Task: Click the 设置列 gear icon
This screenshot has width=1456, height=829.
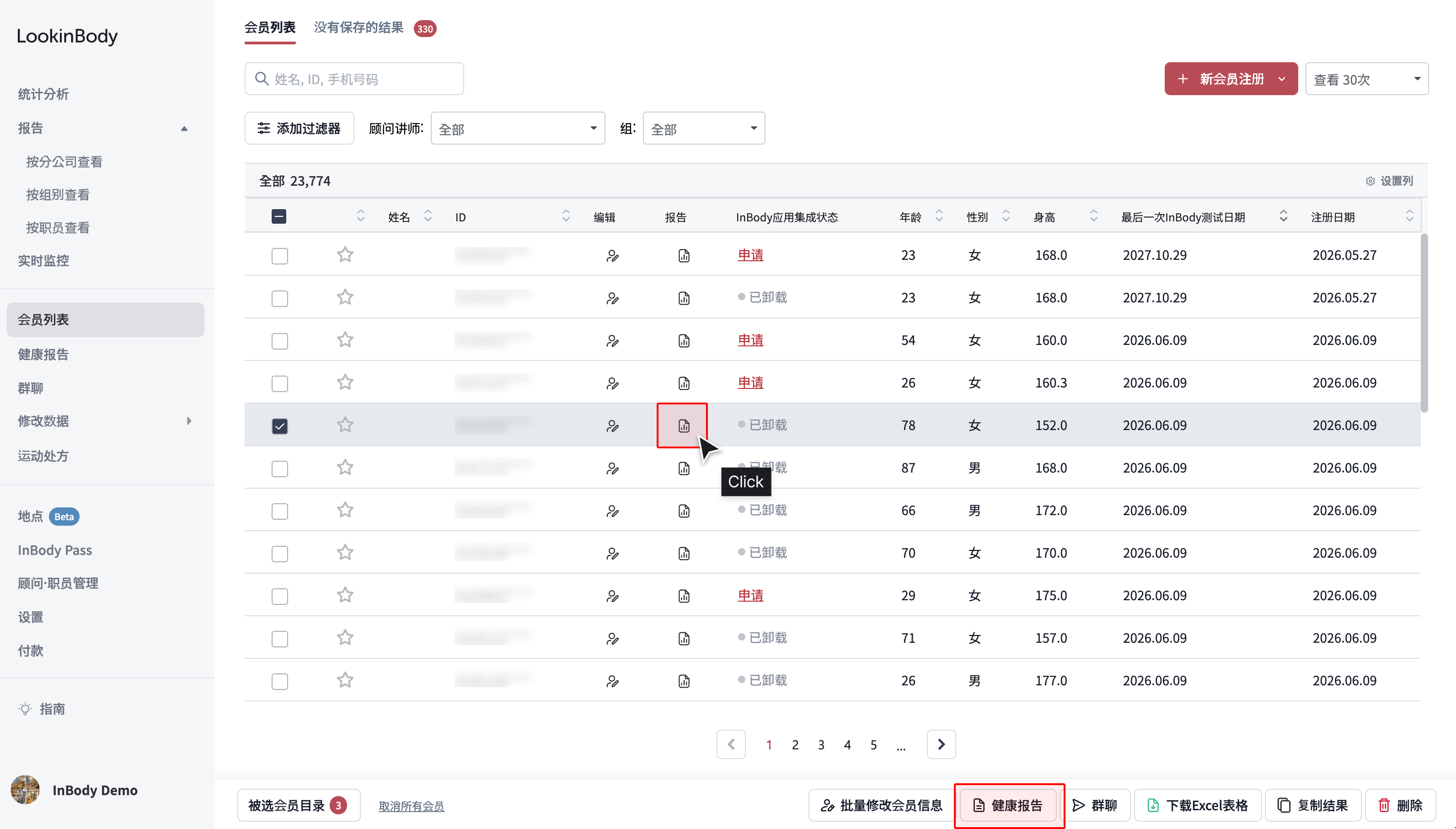Action: coord(1370,181)
